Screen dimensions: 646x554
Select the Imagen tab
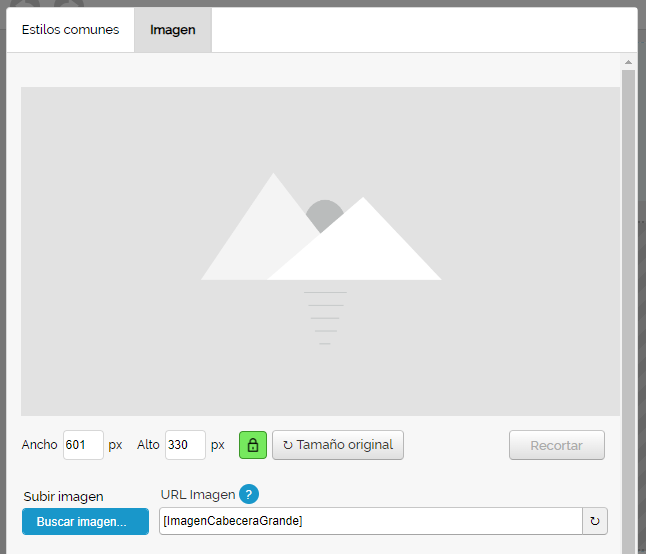[173, 30]
